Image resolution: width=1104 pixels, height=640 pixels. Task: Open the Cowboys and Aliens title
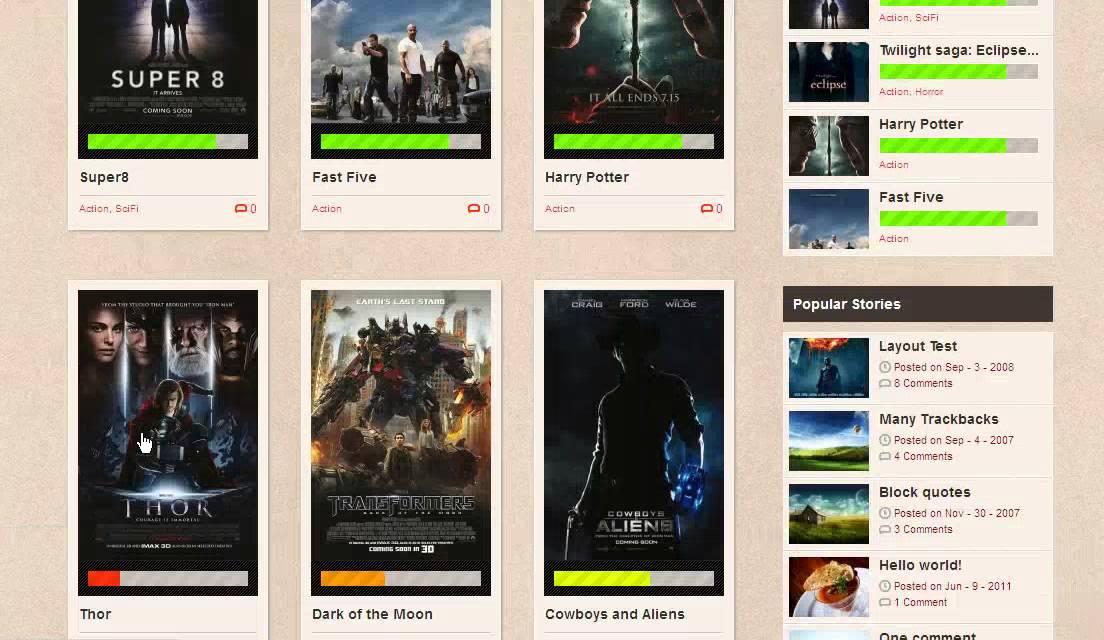[x=615, y=614]
